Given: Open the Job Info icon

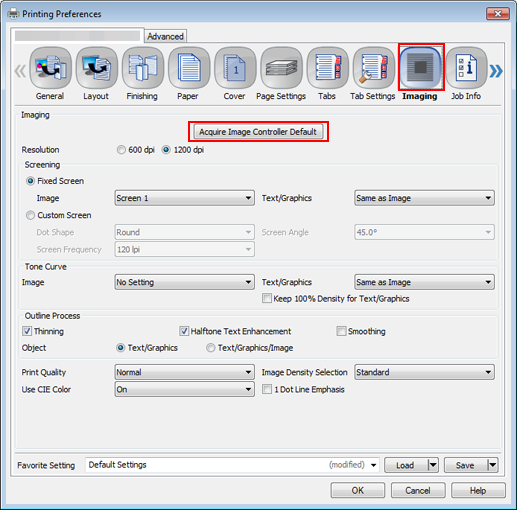Looking at the screenshot, I should point(466,68).
